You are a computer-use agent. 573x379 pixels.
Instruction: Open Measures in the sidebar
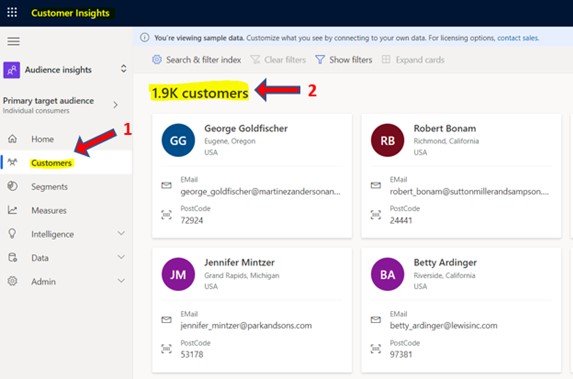tap(49, 211)
